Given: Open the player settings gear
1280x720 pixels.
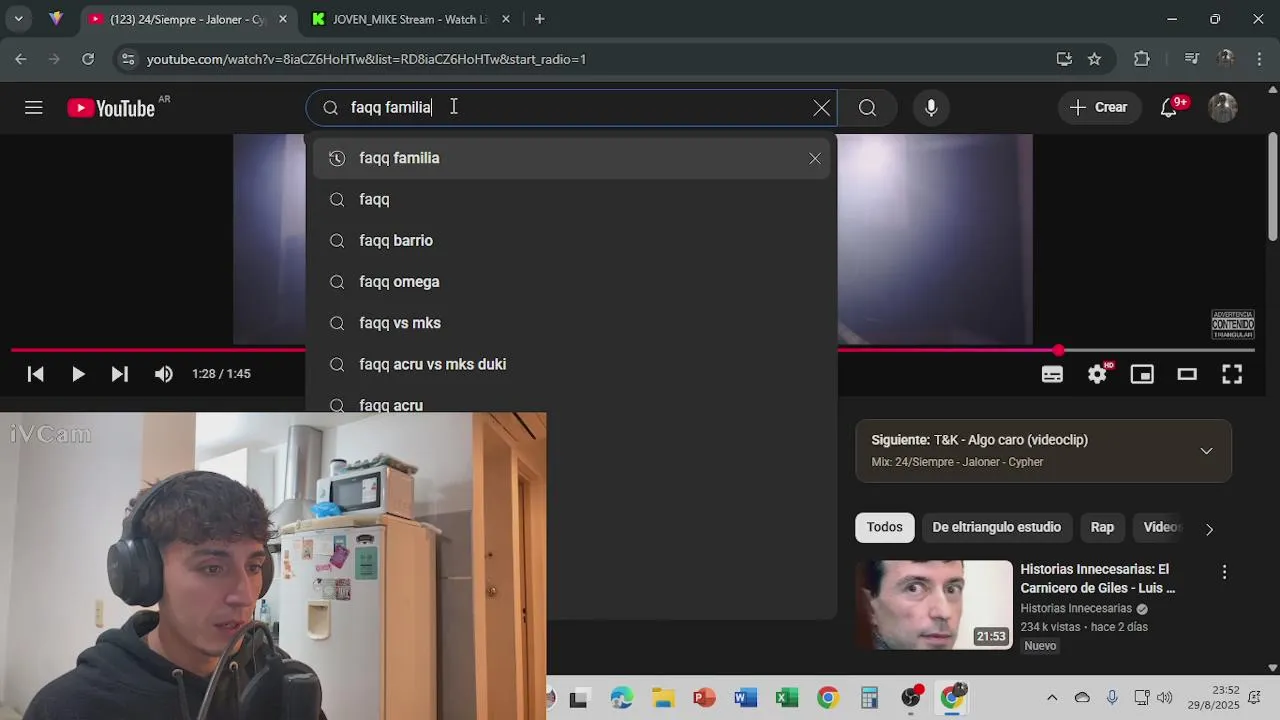Looking at the screenshot, I should point(1097,374).
